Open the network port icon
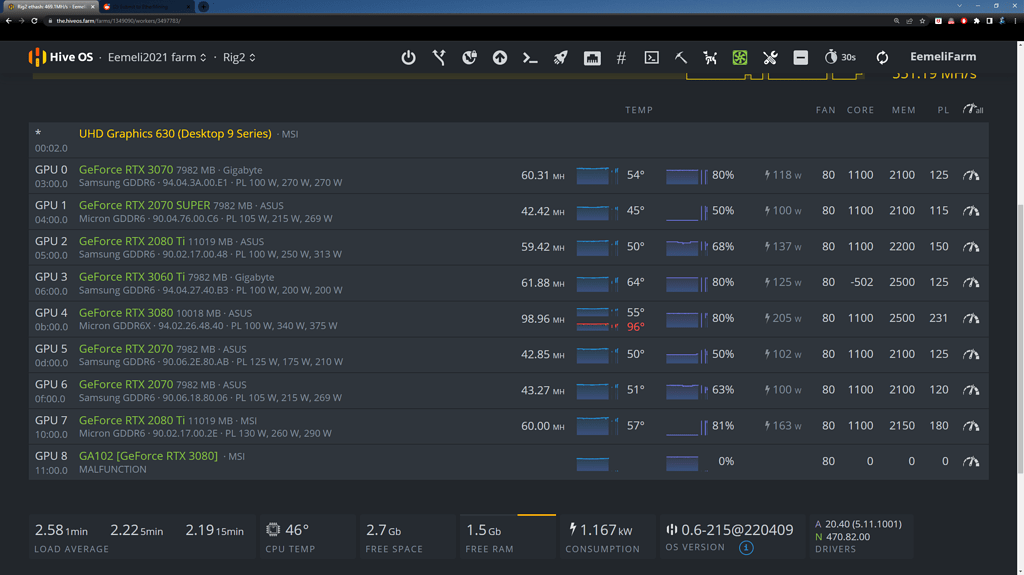The image size is (1024, 575). click(x=592, y=58)
